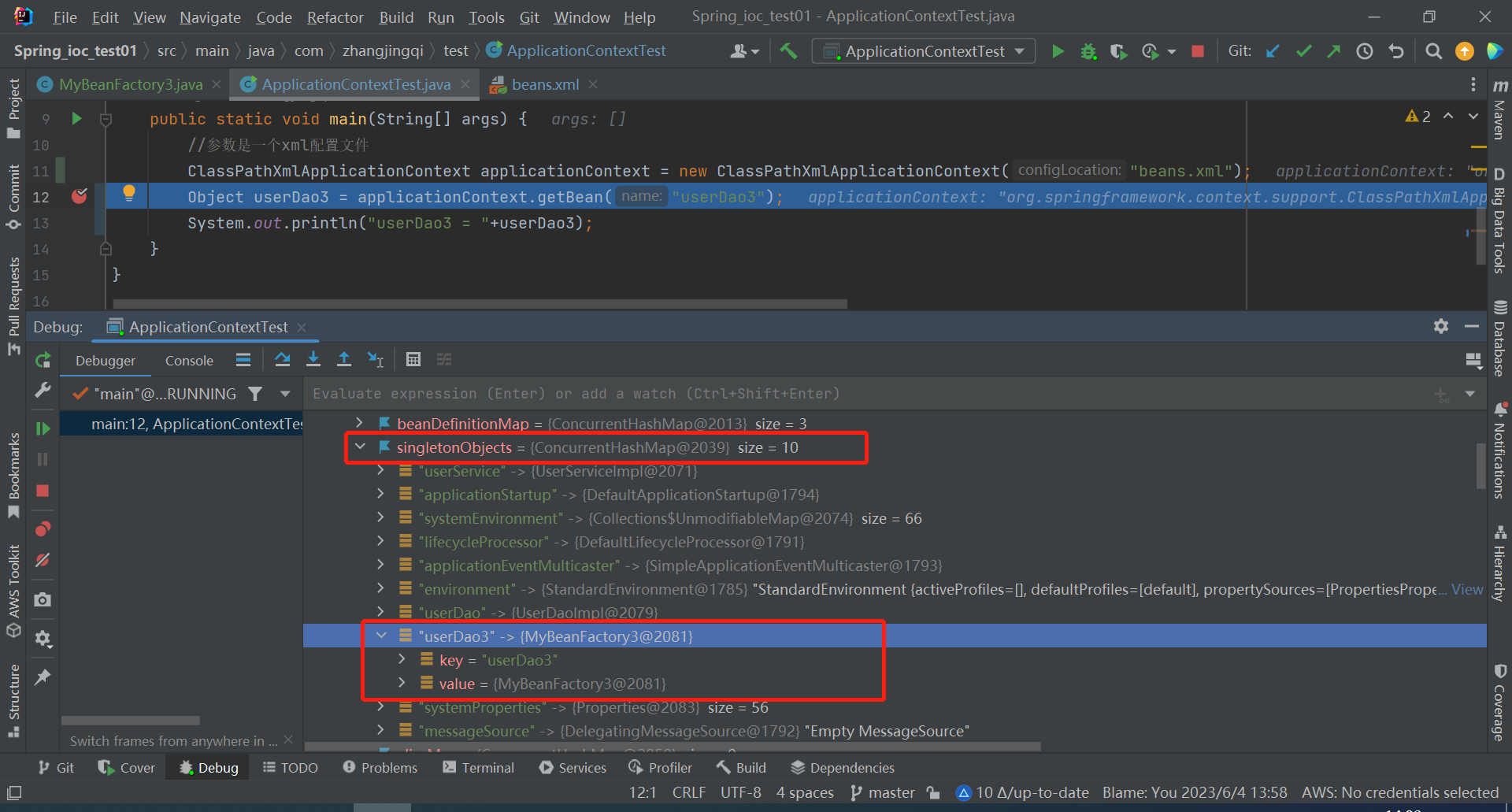Click Step Out upward-arrow icon
The width and height of the screenshot is (1512, 812).
tap(344, 360)
